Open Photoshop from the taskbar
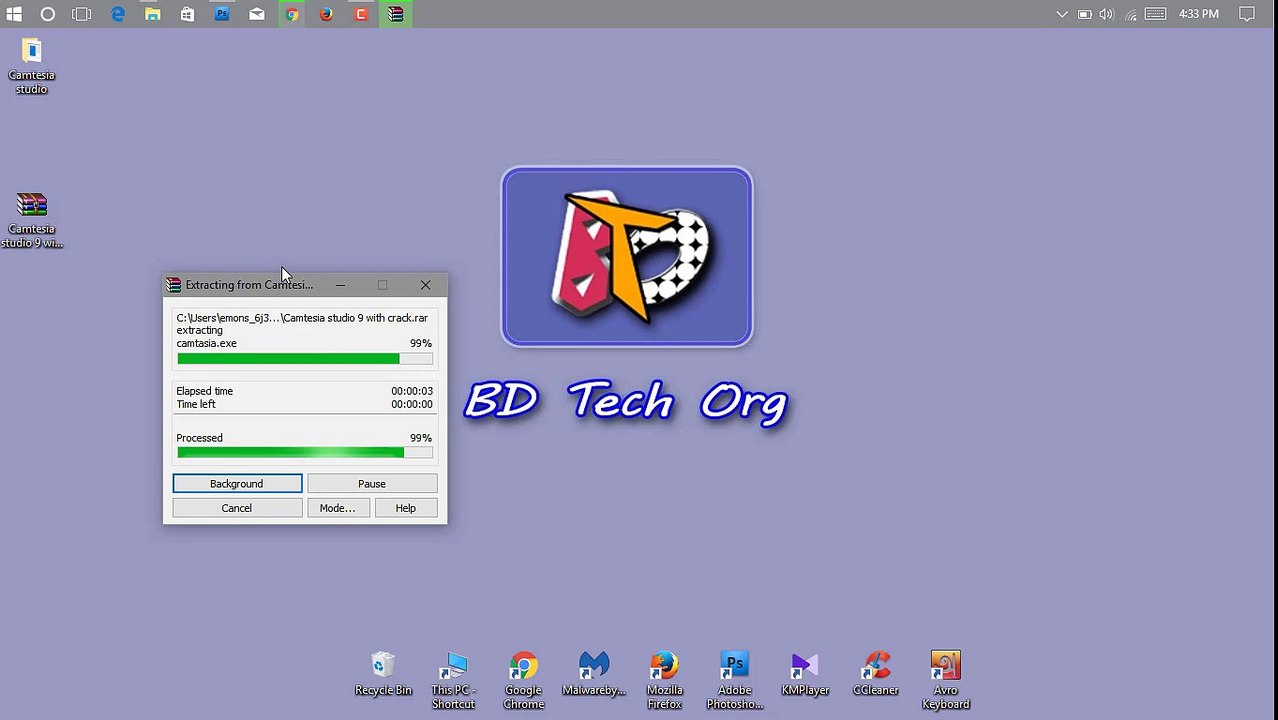The image size is (1278, 720). coord(222,14)
